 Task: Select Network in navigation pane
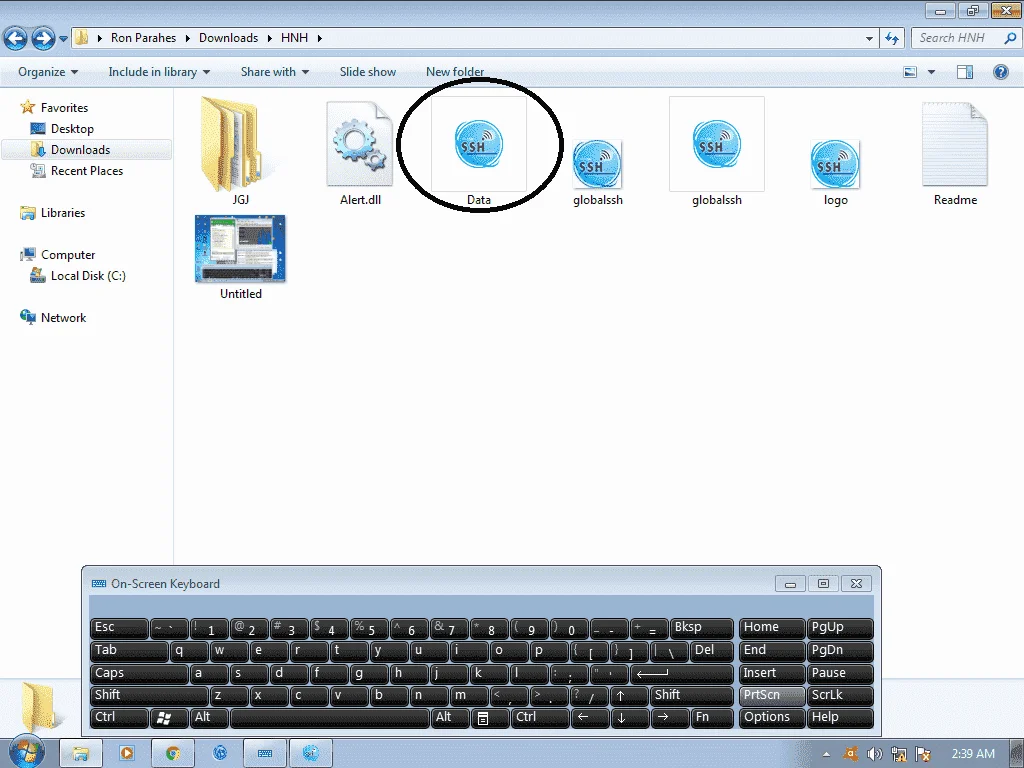tap(63, 317)
